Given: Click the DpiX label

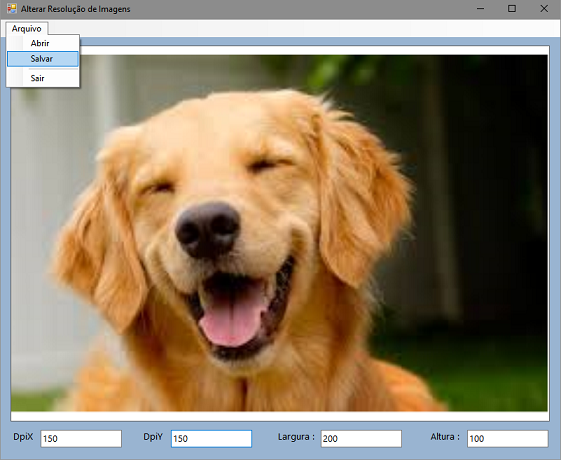Looking at the screenshot, I should click(x=23, y=437).
